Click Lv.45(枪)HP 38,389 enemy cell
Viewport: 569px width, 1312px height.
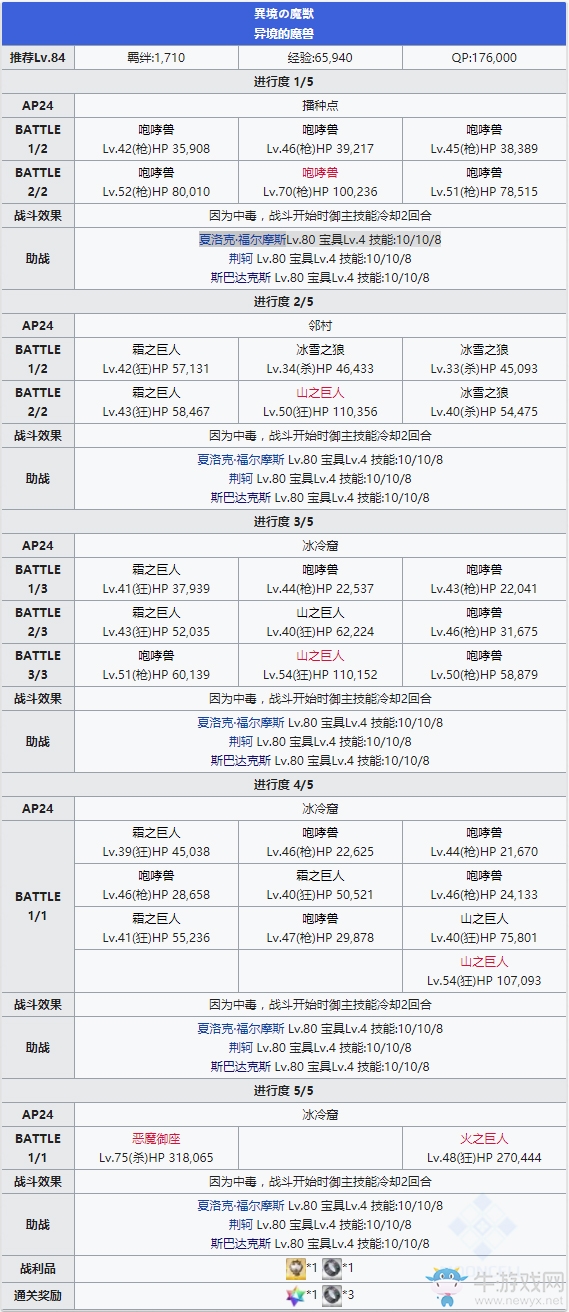click(x=484, y=139)
